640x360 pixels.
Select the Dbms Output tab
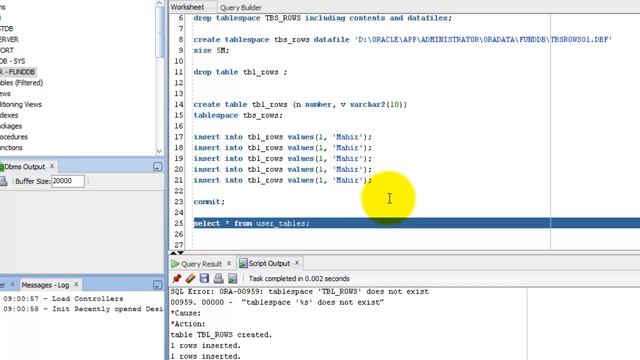[x=24, y=167]
